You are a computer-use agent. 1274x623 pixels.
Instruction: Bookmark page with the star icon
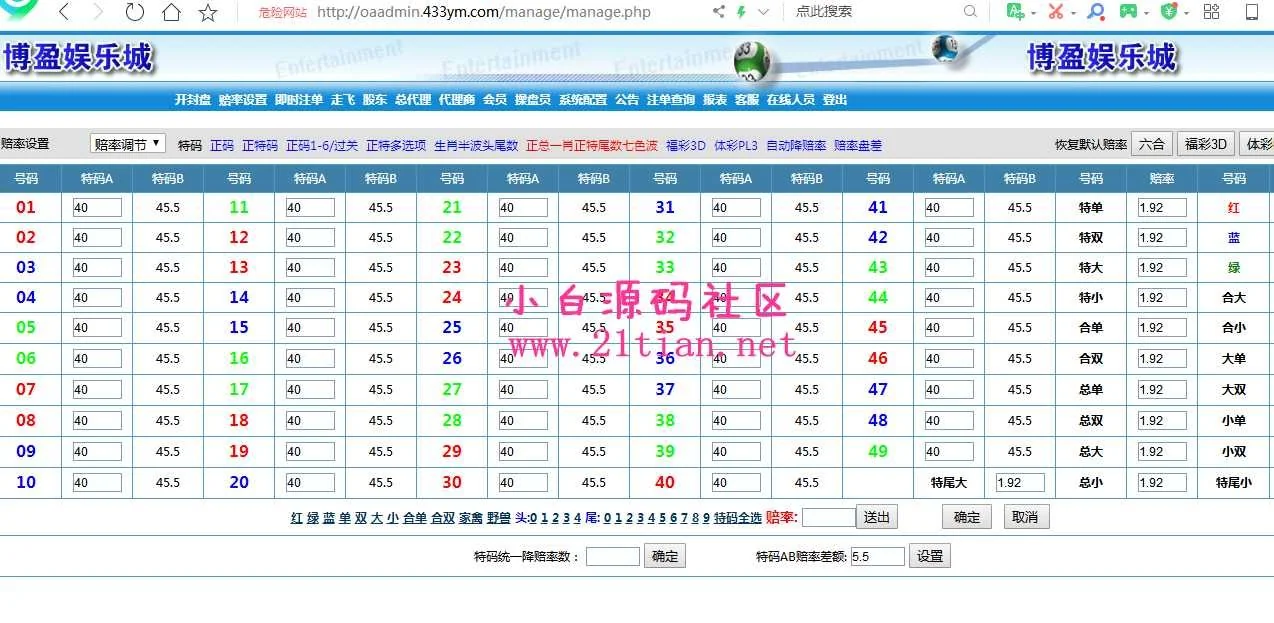click(208, 13)
